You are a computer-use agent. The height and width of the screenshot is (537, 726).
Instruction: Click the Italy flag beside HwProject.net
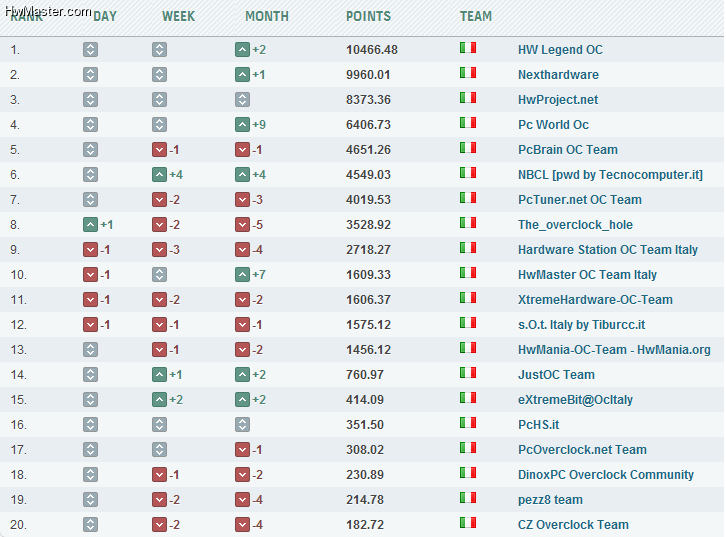pos(468,98)
